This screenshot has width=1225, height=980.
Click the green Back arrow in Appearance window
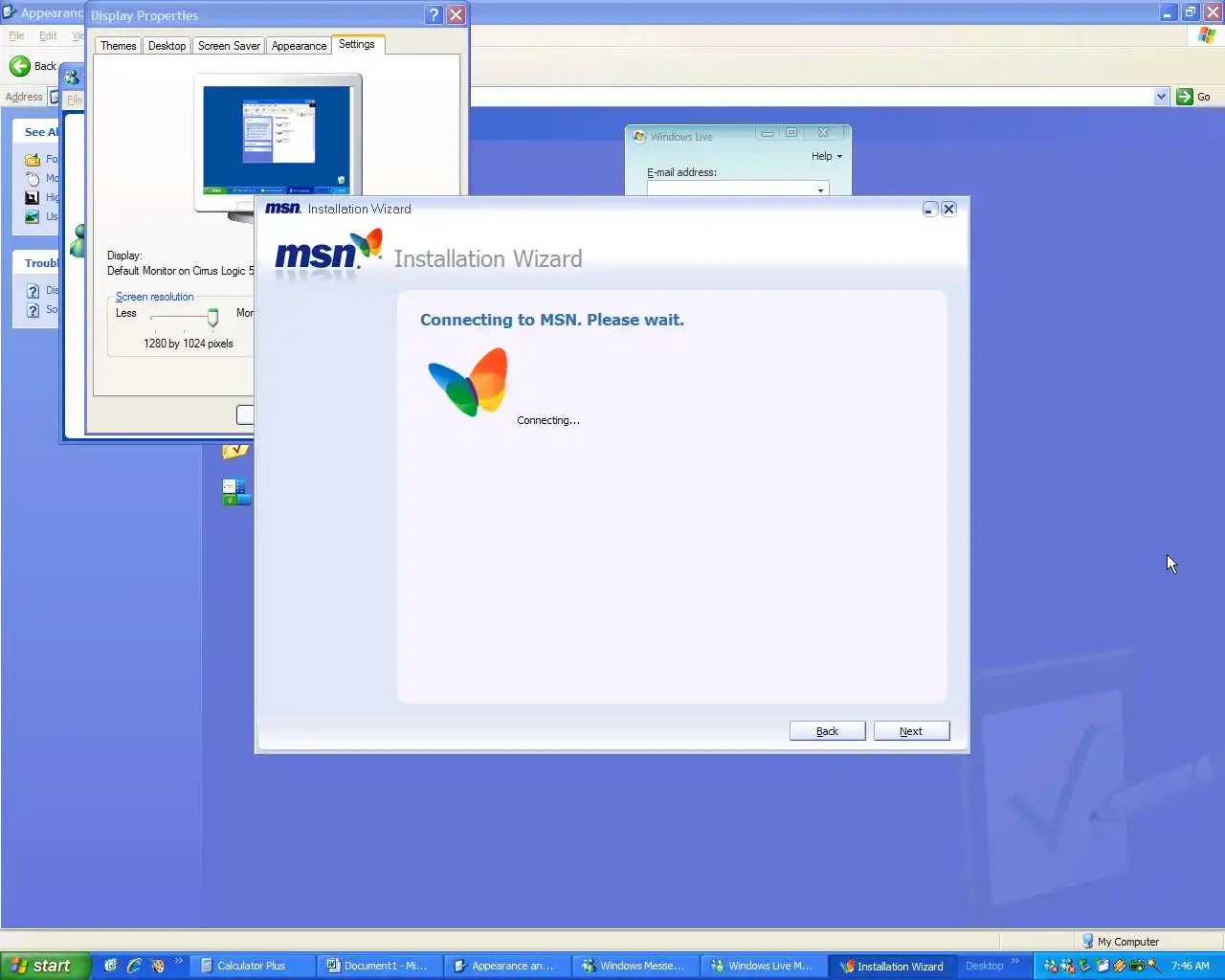[x=19, y=66]
